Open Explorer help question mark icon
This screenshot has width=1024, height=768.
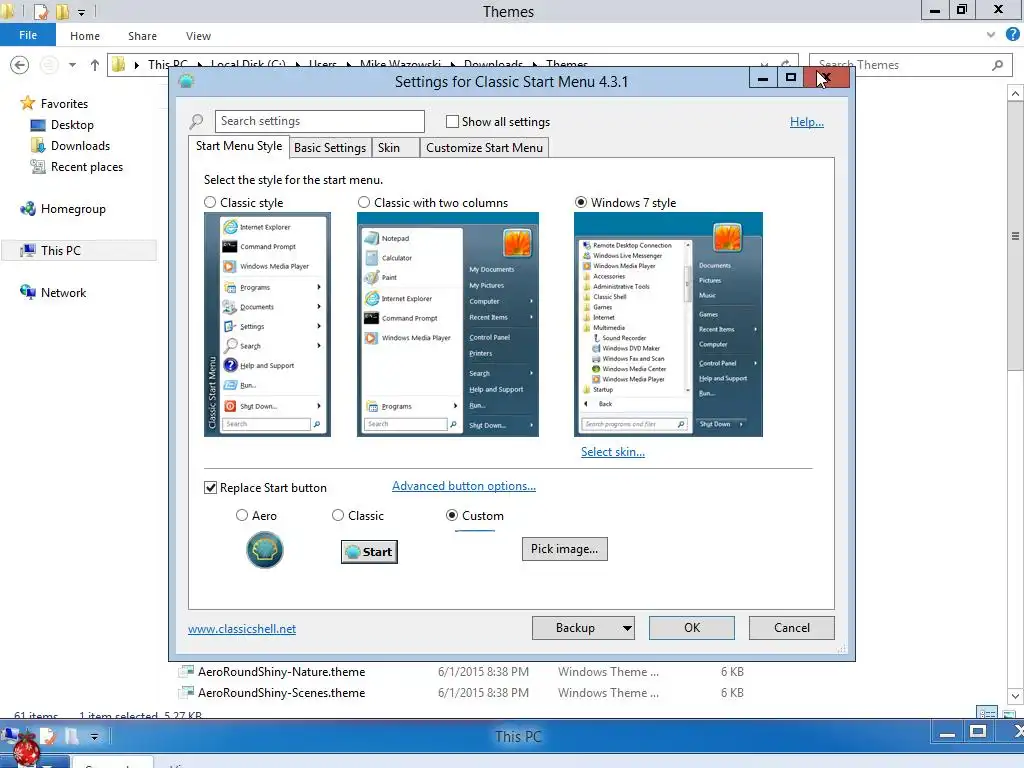tap(1013, 35)
